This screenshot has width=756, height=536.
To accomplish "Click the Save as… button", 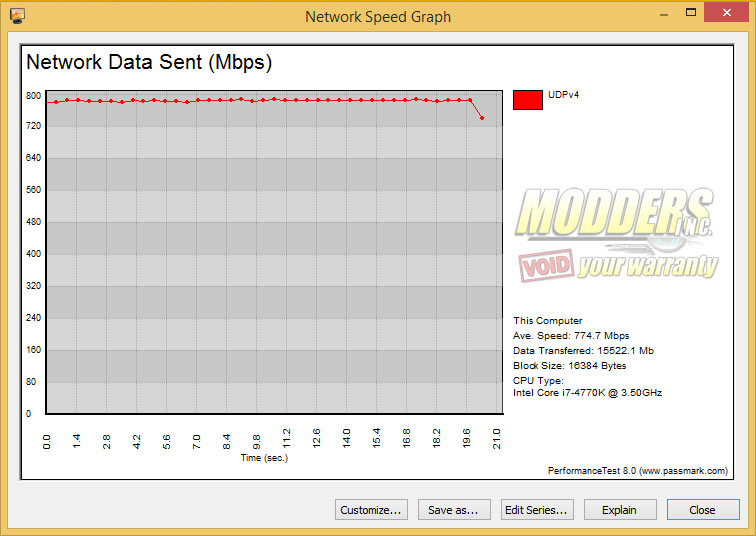I will pyautogui.click(x=454, y=509).
